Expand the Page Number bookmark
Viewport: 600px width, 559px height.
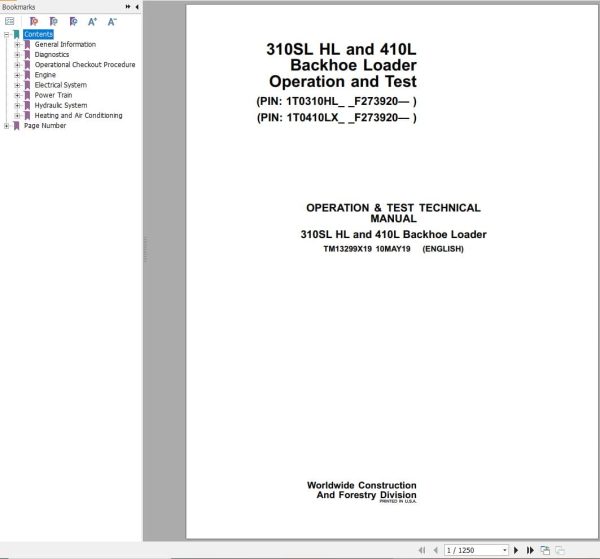pyautogui.click(x=7, y=125)
